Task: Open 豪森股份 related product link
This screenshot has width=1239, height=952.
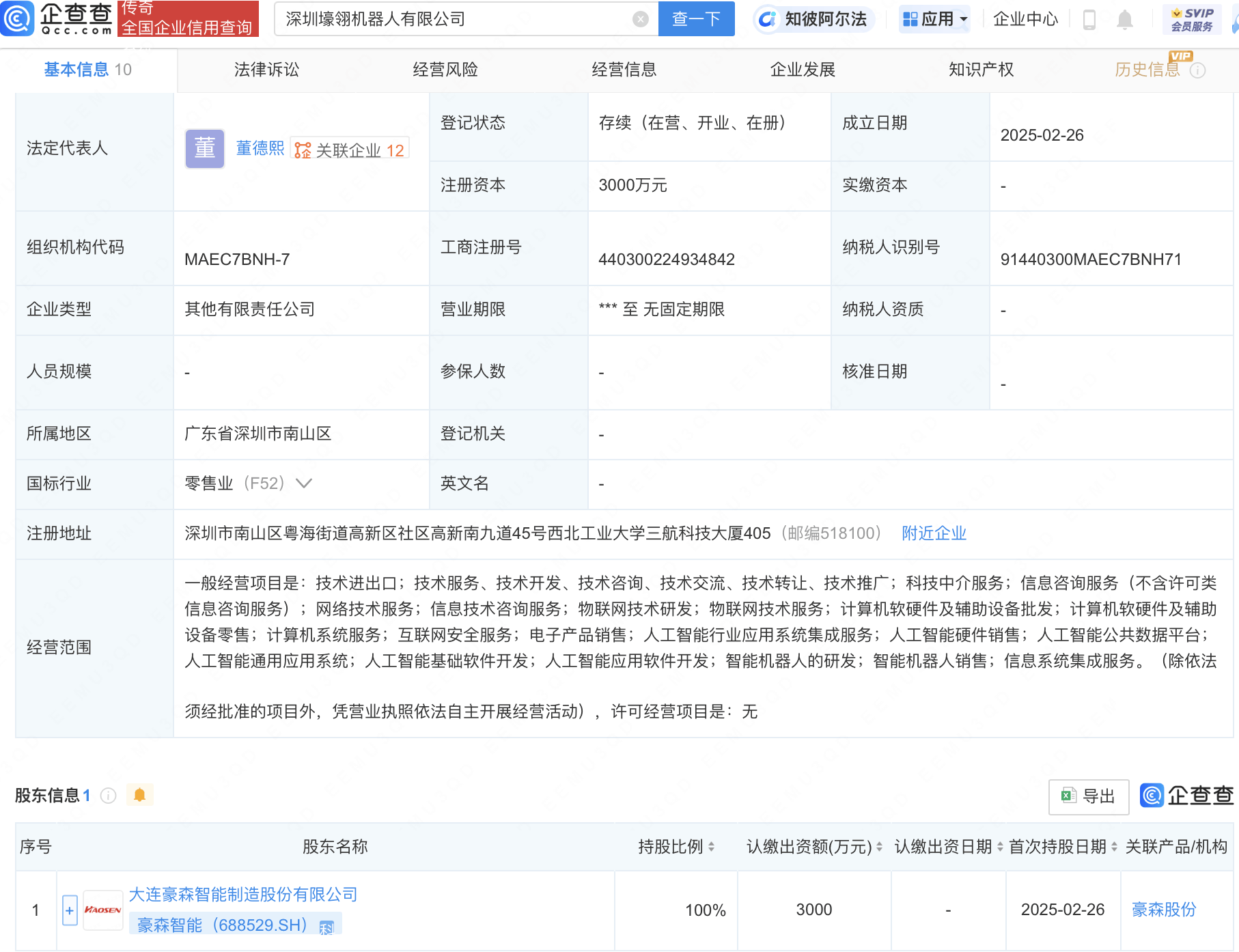Action: click(1164, 910)
